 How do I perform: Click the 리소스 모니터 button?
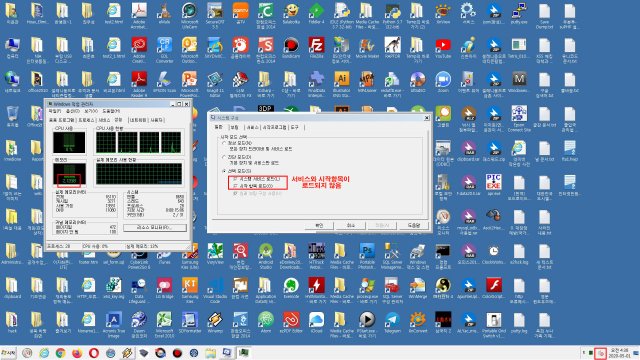tap(155, 227)
